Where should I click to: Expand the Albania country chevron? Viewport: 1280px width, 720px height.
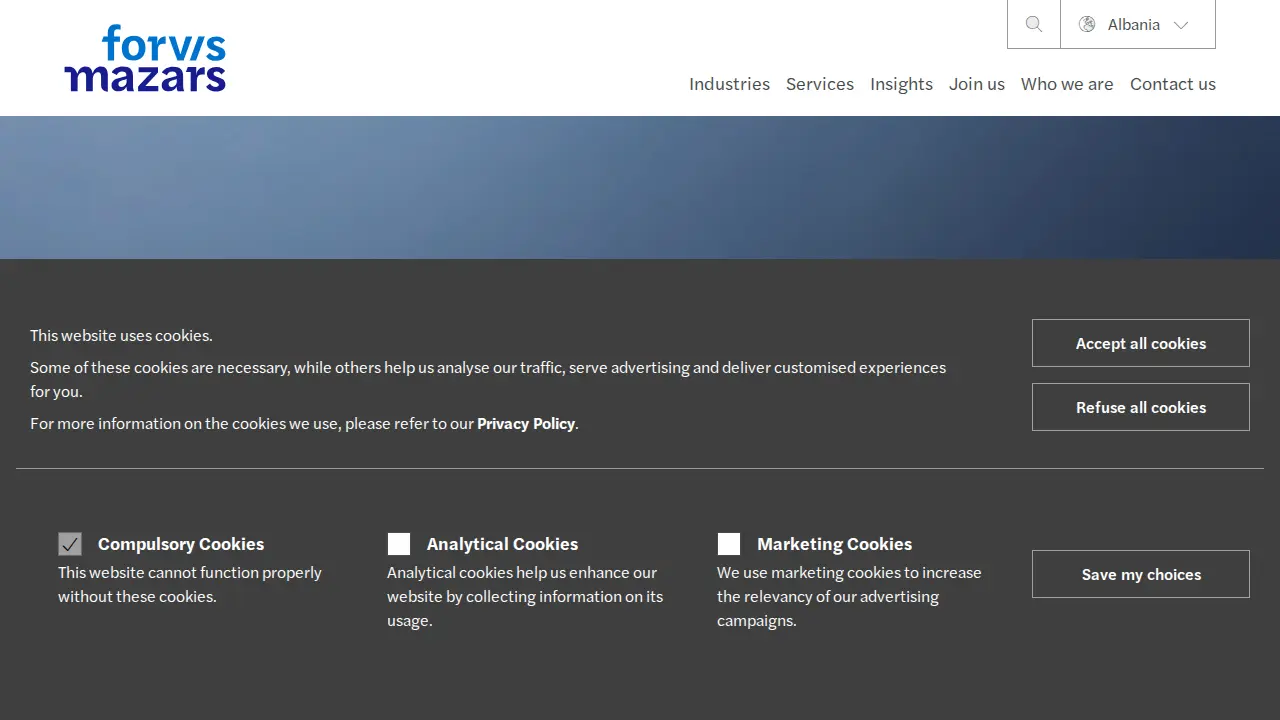pyautogui.click(x=1181, y=25)
